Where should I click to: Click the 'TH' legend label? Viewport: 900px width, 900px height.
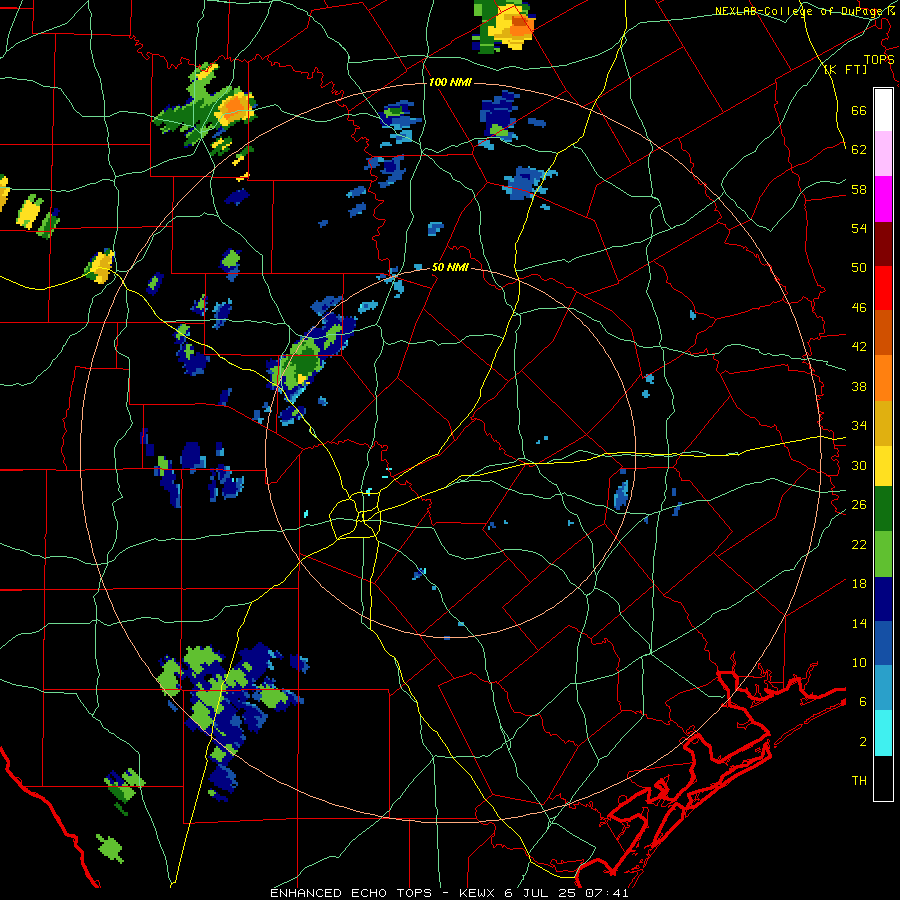click(859, 781)
